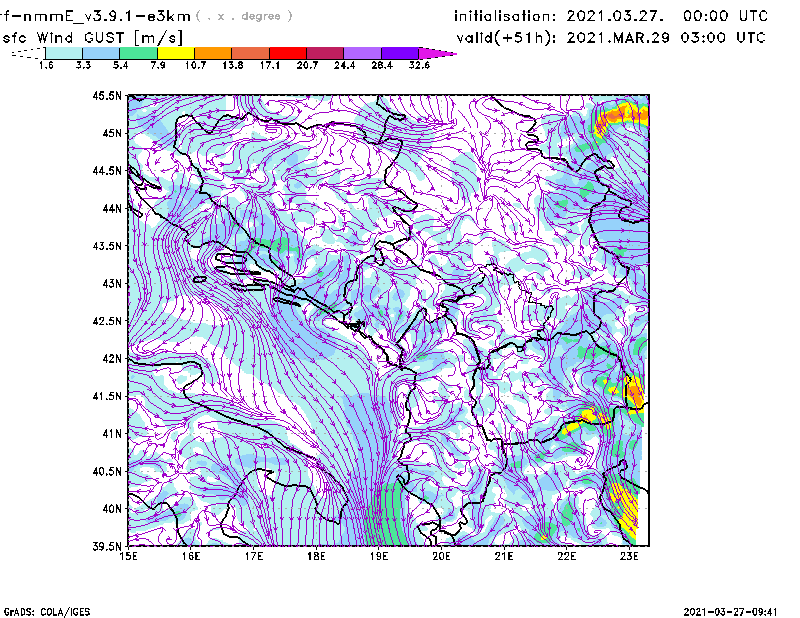Click the 19E longitude label
This screenshot has height=618, width=800.
pyautogui.click(x=379, y=556)
